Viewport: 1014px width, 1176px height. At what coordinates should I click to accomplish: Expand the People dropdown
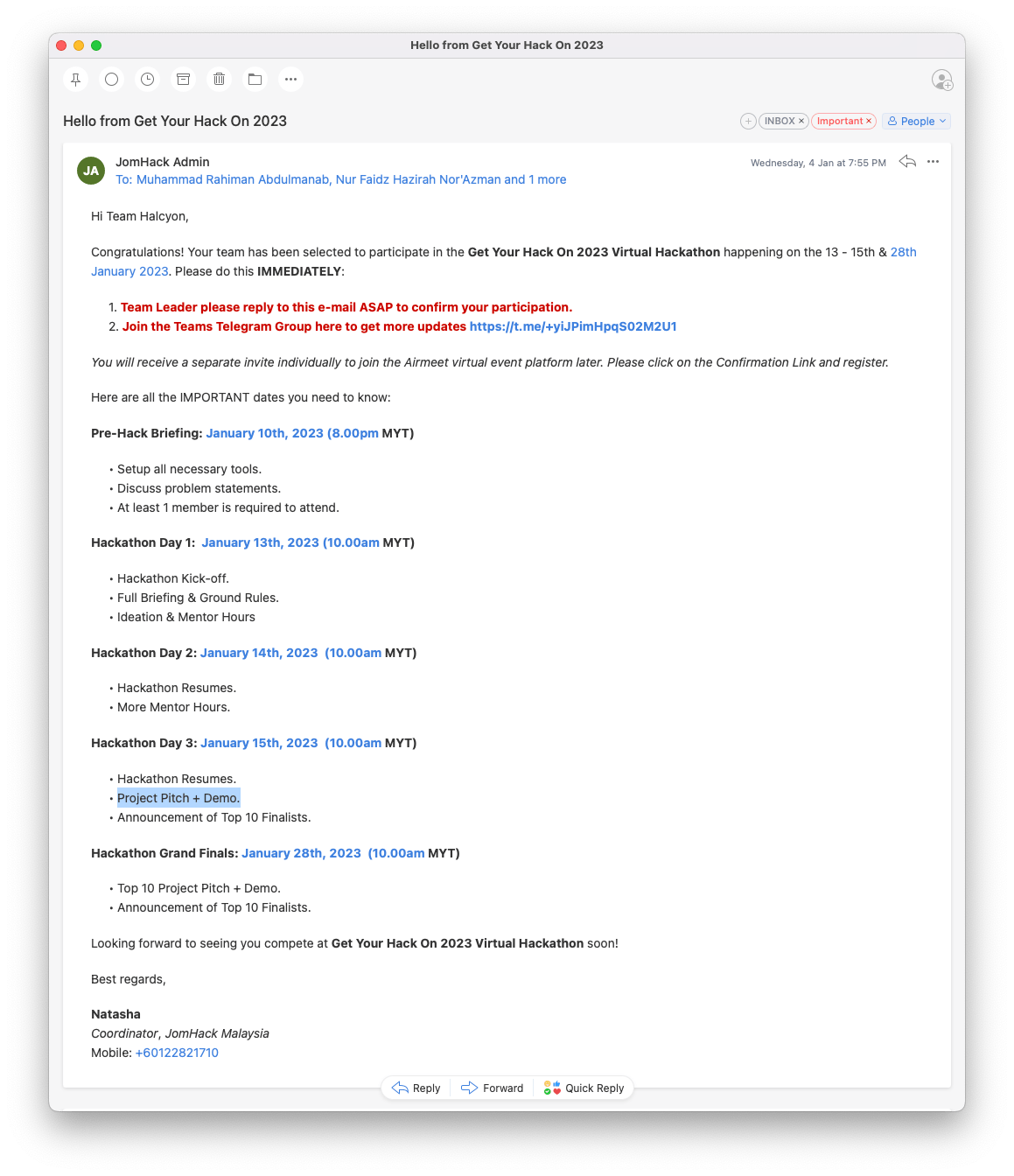pyautogui.click(x=916, y=121)
